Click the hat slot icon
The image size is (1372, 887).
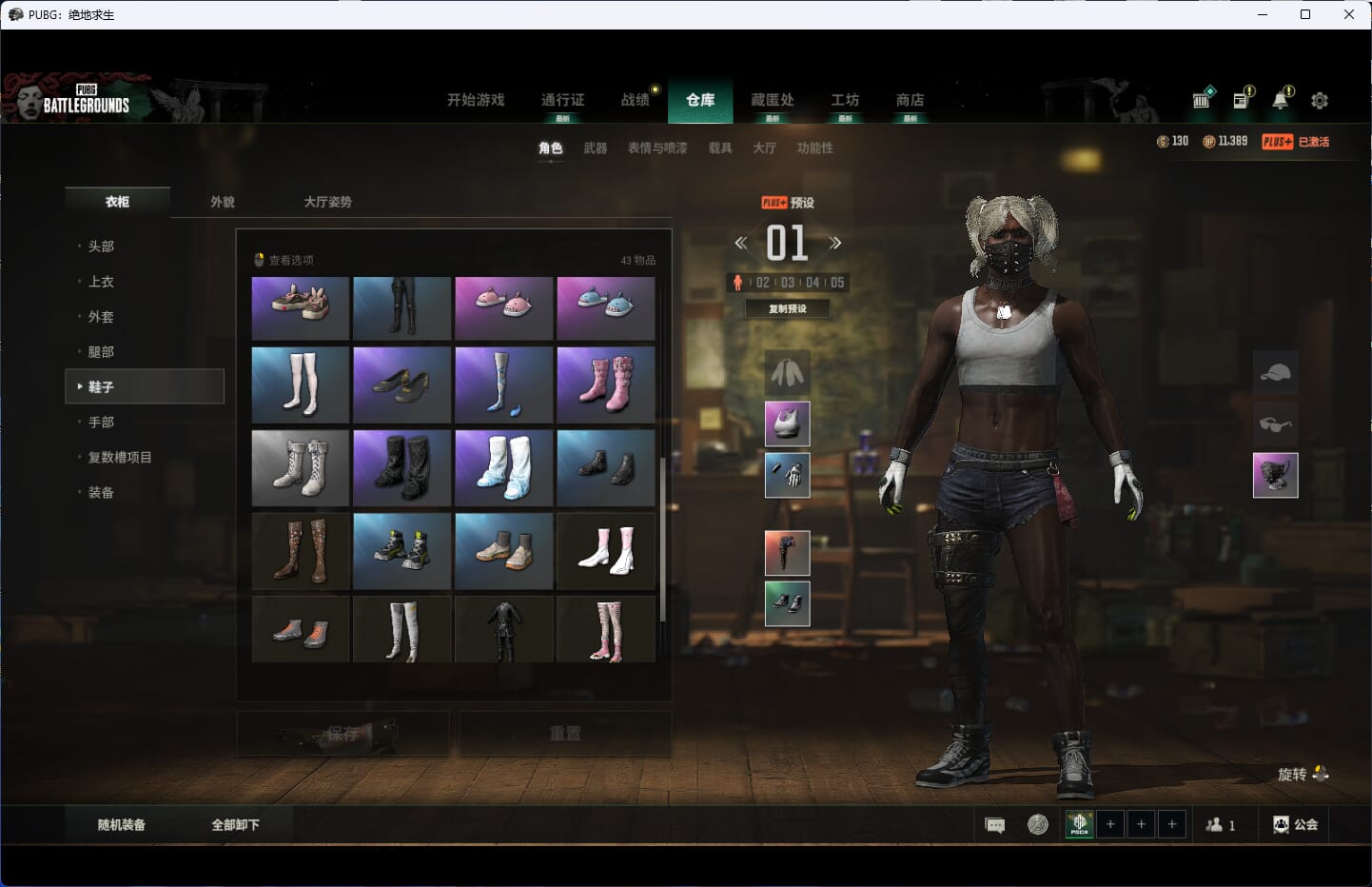[1276, 372]
